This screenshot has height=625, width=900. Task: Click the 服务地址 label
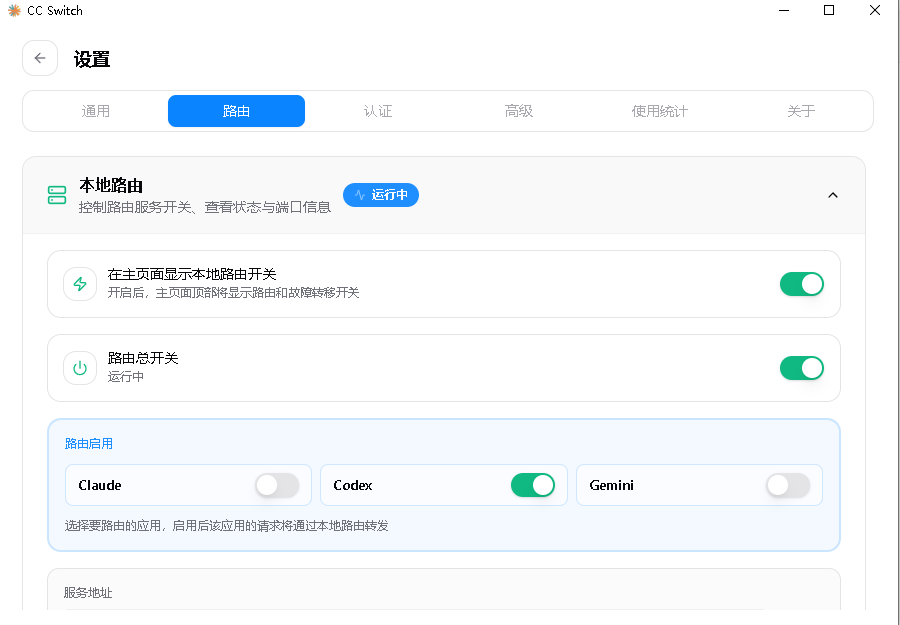88,593
